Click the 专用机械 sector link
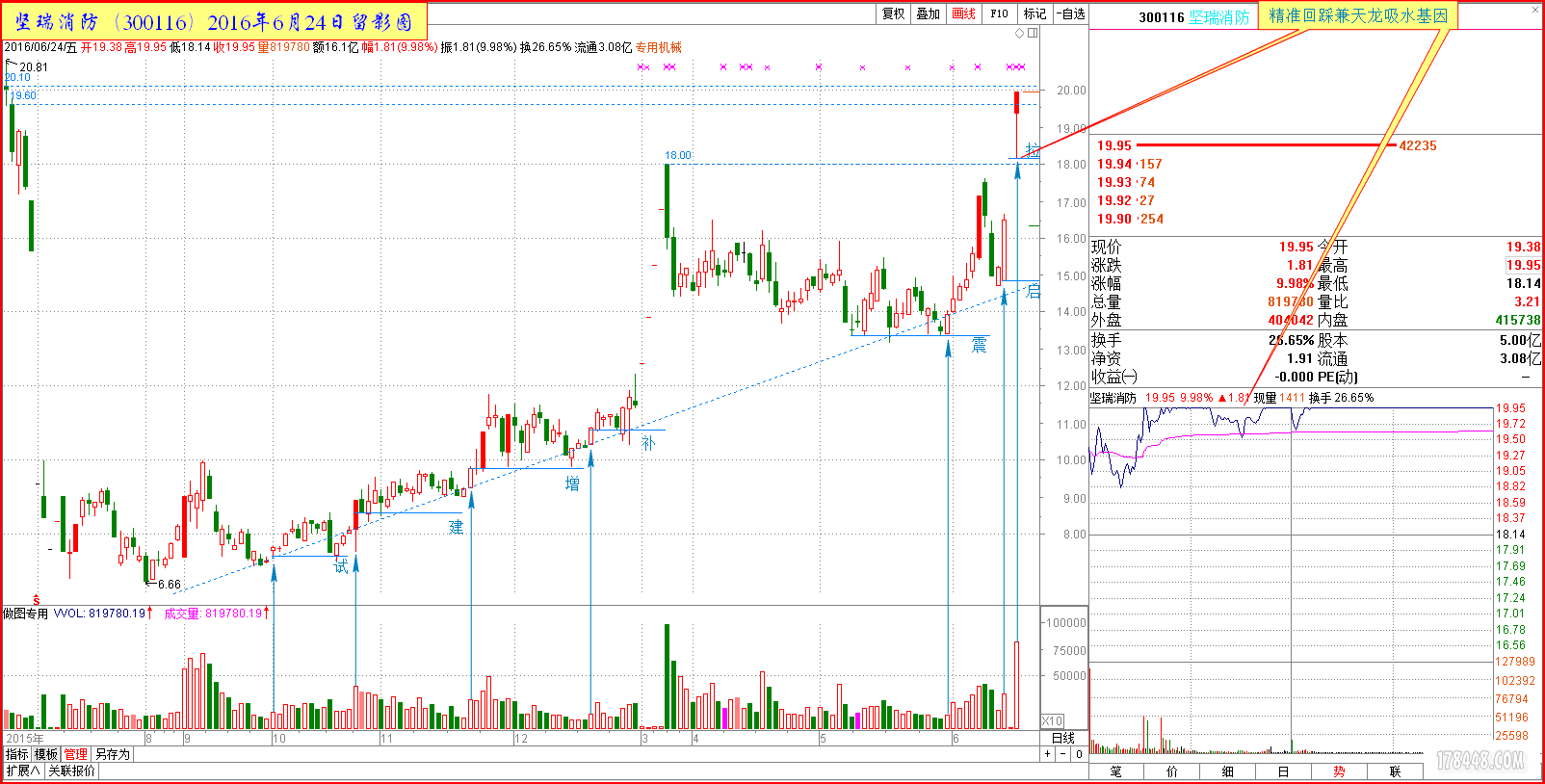The height and width of the screenshot is (784, 1545). coord(659,47)
